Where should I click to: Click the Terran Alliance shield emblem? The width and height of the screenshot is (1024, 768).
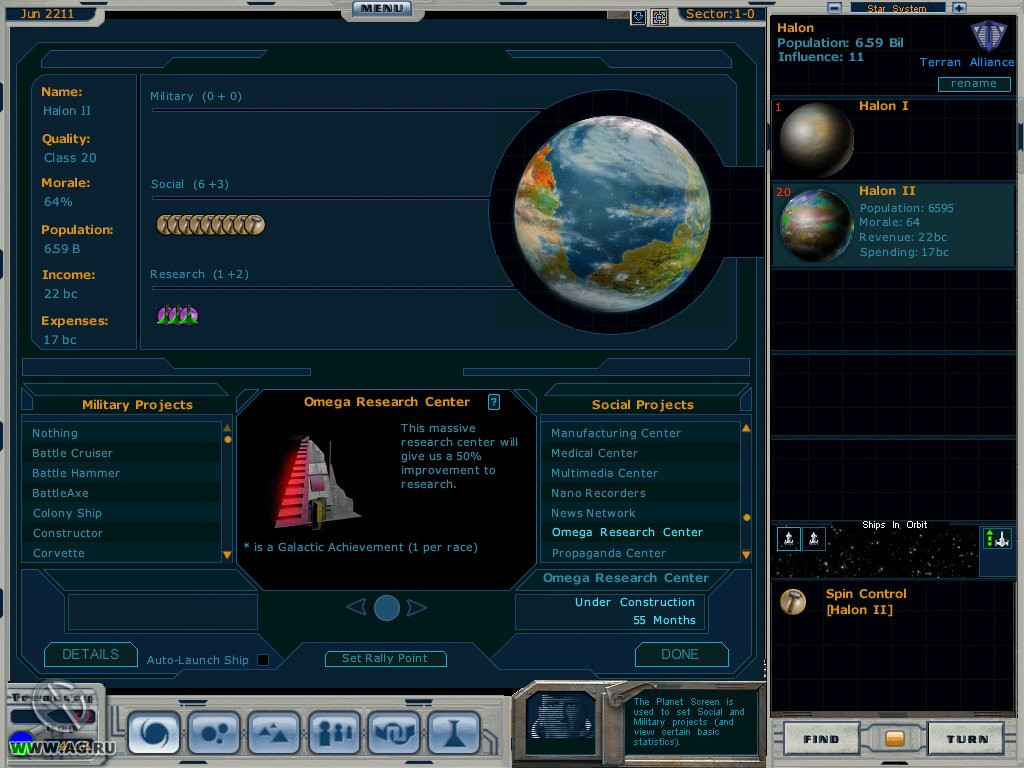click(989, 36)
